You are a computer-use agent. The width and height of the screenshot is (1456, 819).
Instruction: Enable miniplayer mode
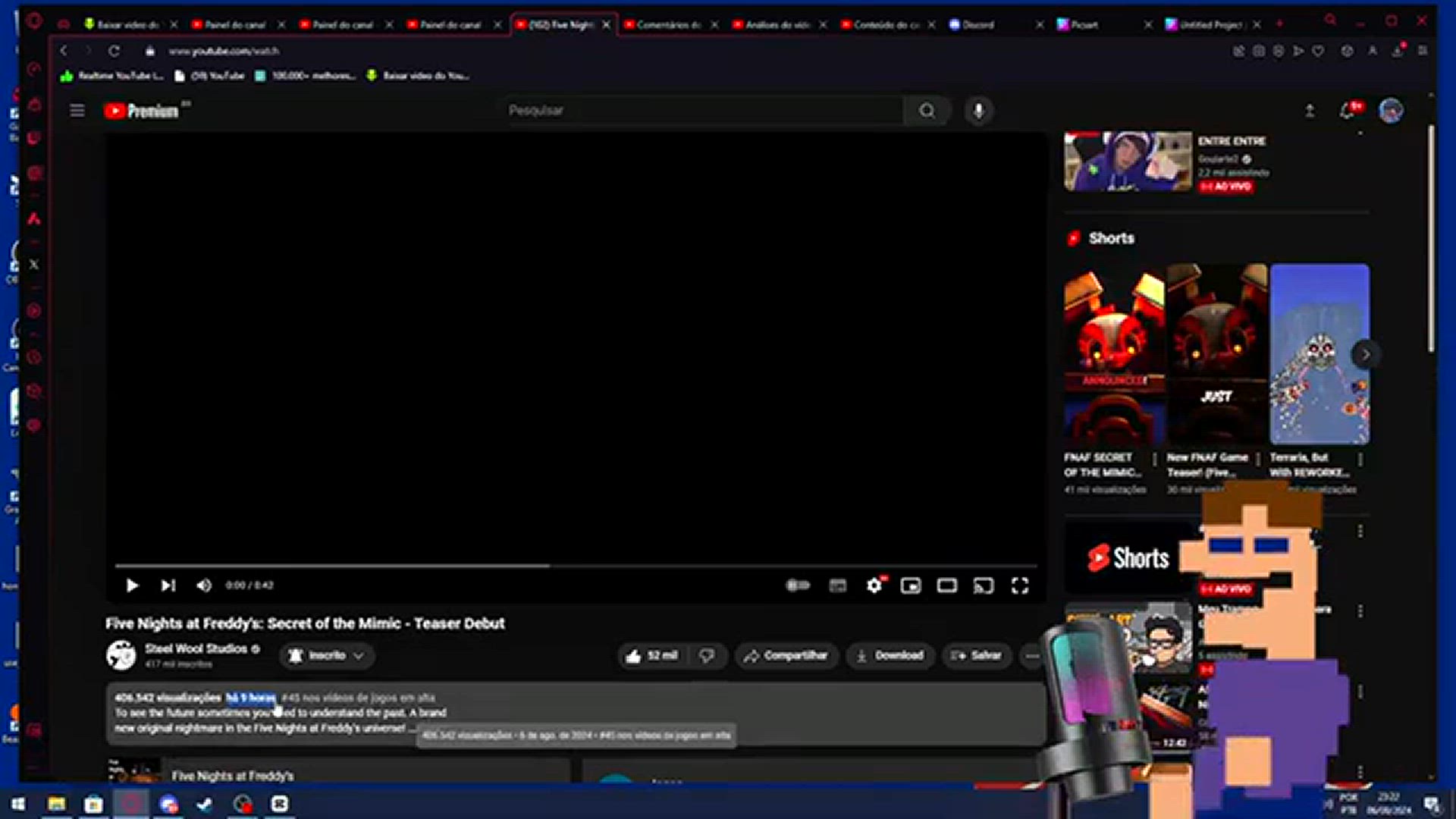(911, 585)
